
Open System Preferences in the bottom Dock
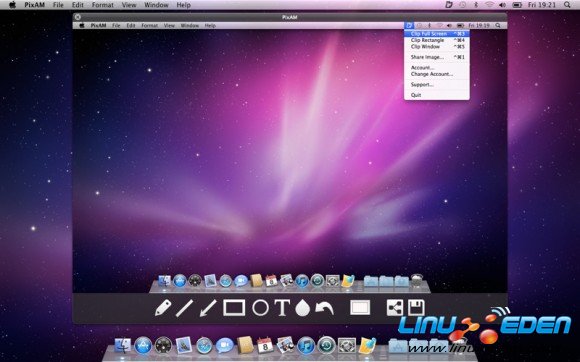point(347,346)
